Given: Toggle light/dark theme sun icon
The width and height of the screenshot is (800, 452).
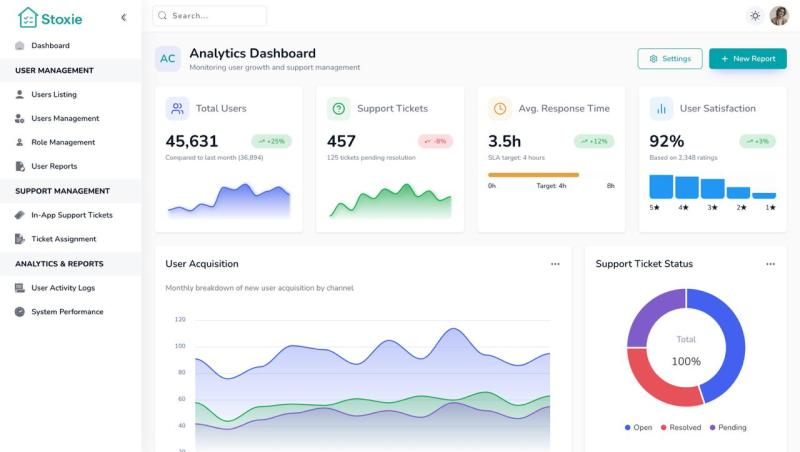Looking at the screenshot, I should [754, 16].
